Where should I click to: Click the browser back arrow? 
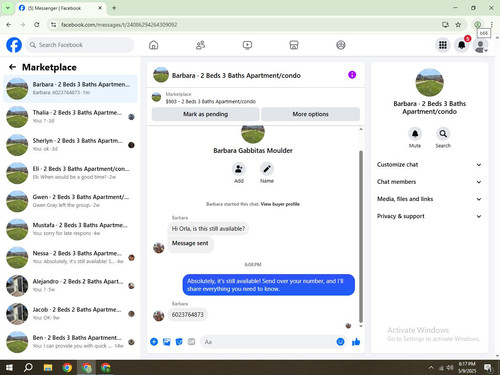(x=9, y=24)
